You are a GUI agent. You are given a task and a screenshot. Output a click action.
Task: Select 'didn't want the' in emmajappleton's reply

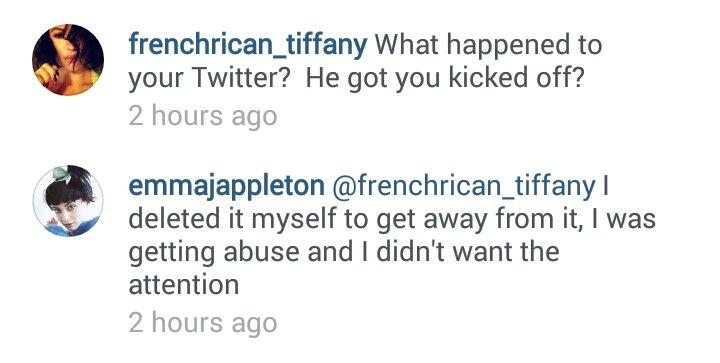pos(468,251)
